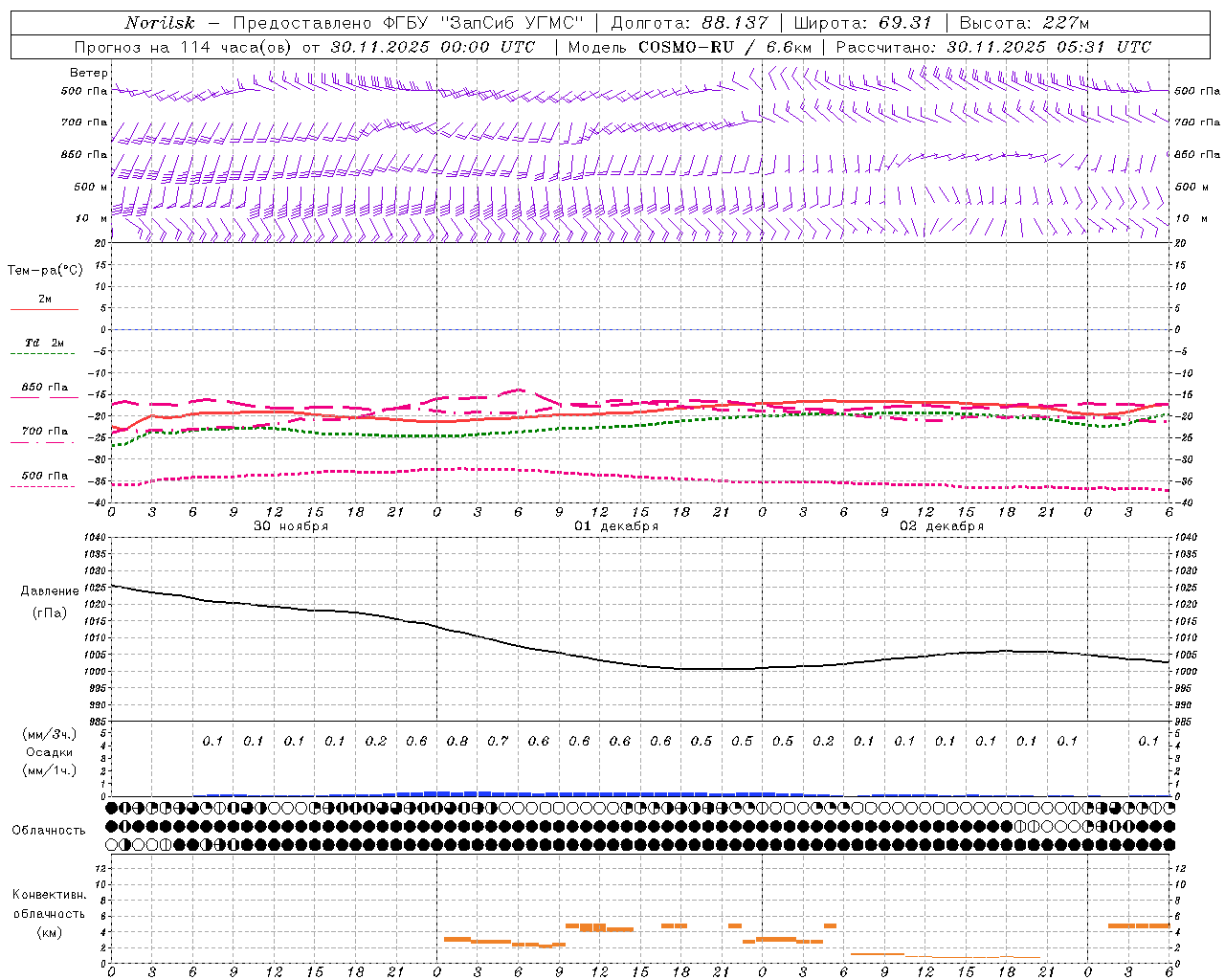Click the Модель COSMO-RU / 6.6км label
Image resolution: width=1225 pixels, height=980 pixels.
point(689,47)
